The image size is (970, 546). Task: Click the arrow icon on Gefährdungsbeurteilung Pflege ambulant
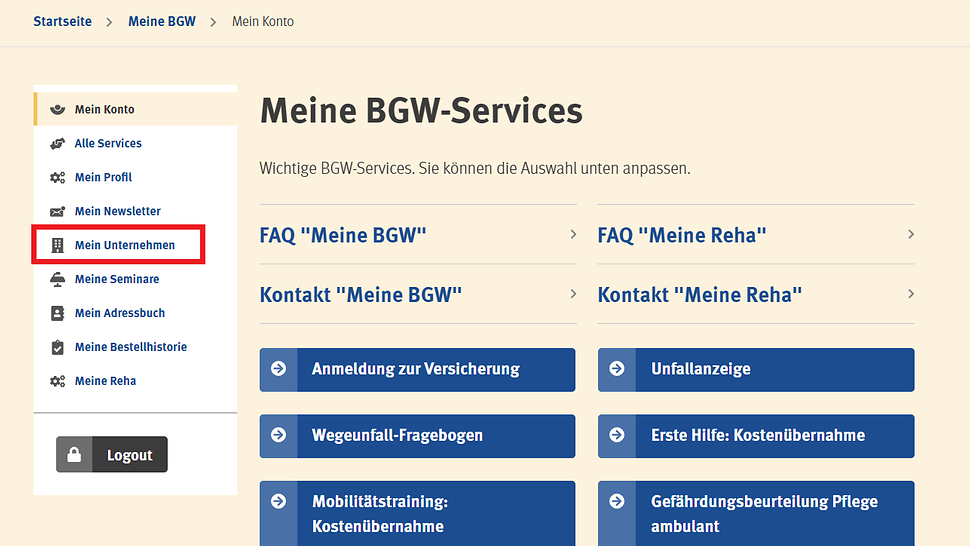617,501
